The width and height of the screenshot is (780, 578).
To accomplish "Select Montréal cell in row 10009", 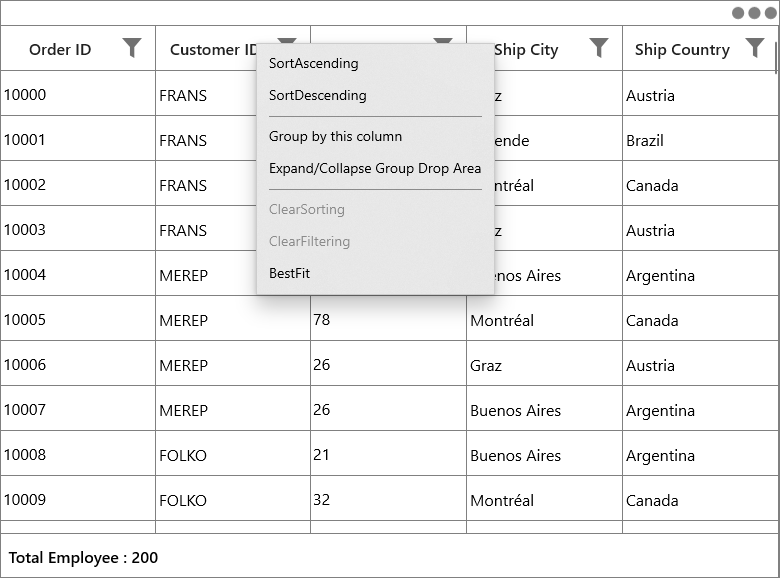I will [544, 498].
